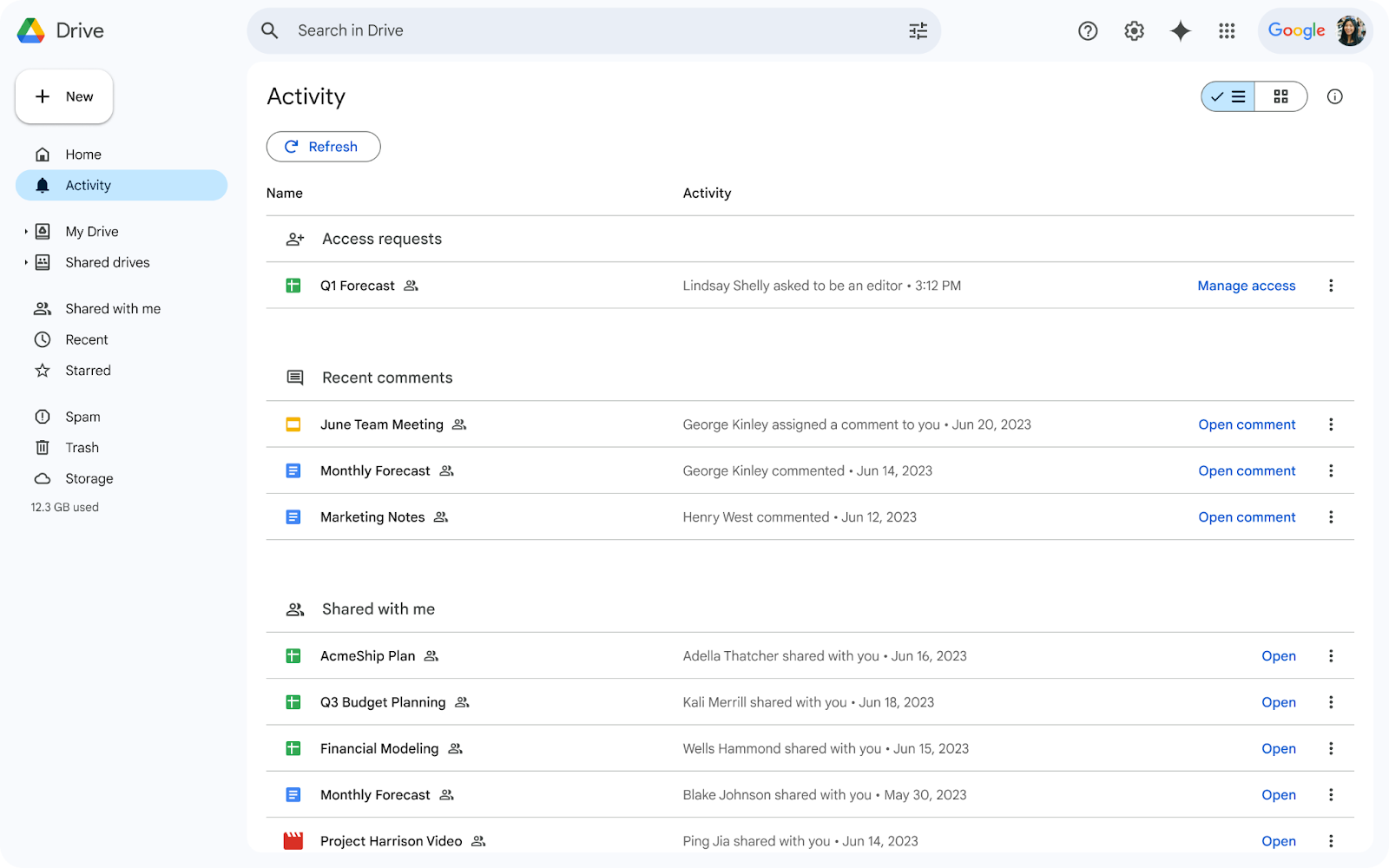Image resolution: width=1389 pixels, height=868 pixels.
Task: Open Trash in sidebar
Action: coord(82,448)
